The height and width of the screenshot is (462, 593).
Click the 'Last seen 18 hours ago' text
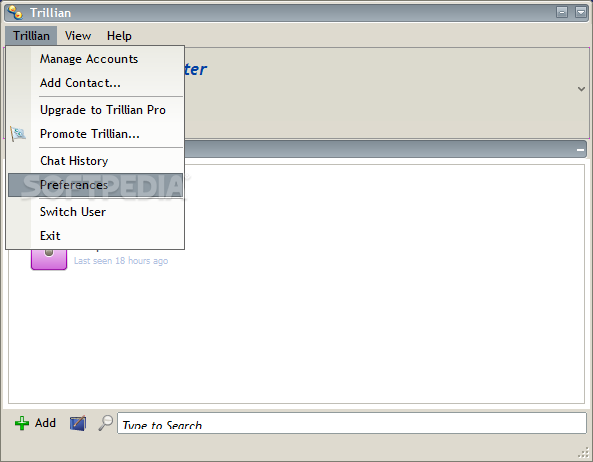(121, 261)
